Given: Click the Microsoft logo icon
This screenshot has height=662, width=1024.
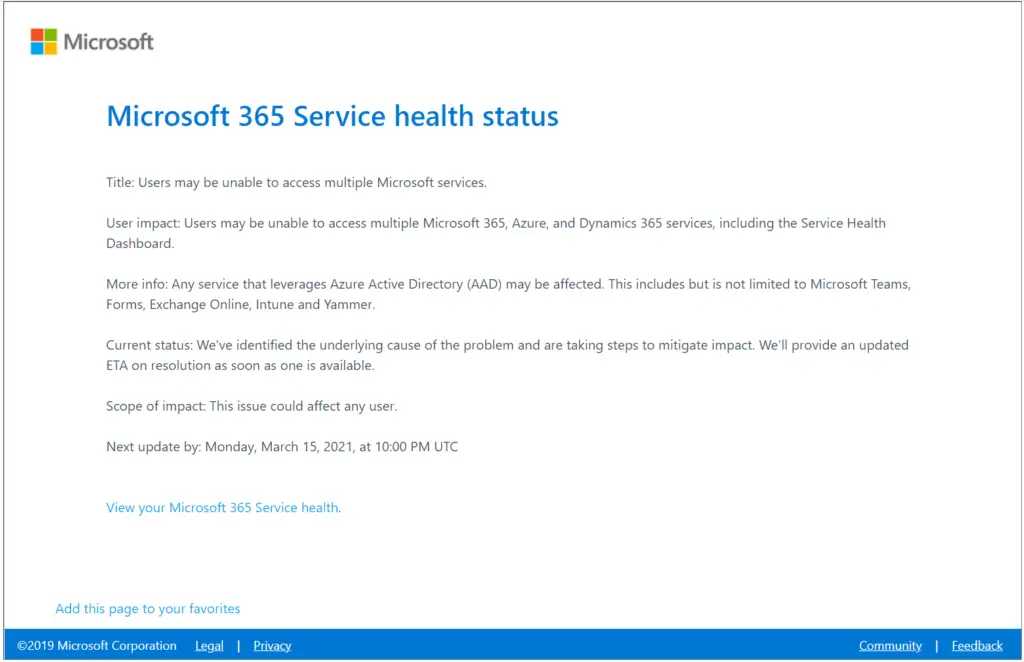Looking at the screenshot, I should click(44, 42).
